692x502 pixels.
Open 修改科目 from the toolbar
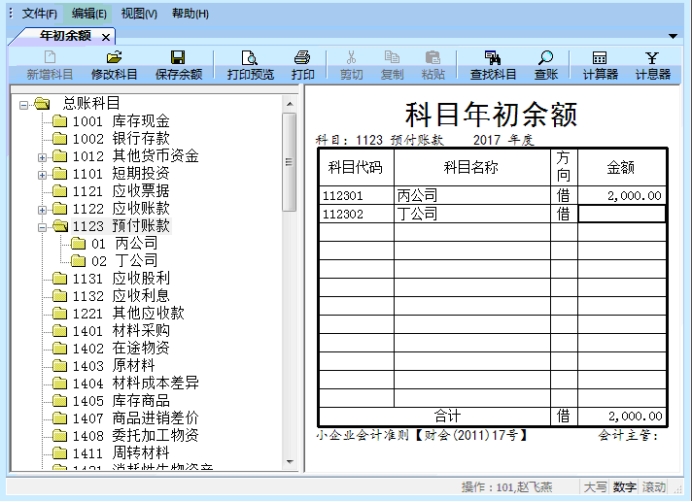[114, 57]
